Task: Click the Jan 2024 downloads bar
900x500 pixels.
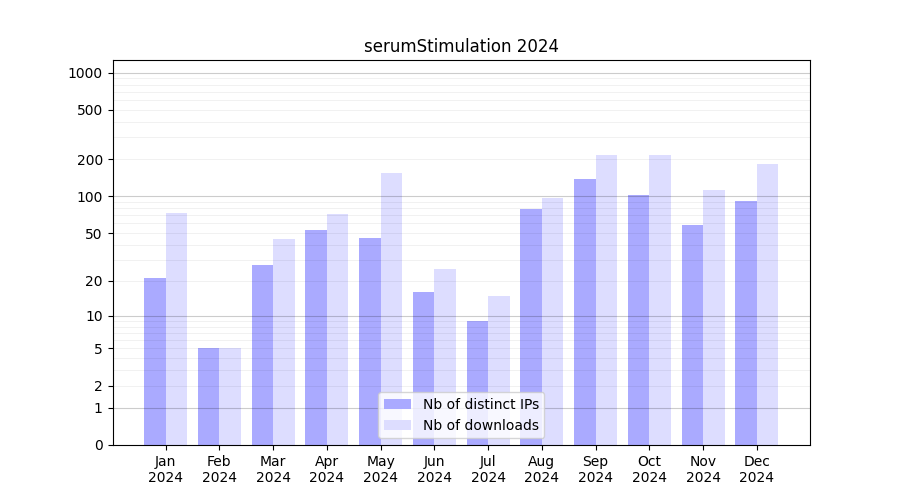Action: 176,329
